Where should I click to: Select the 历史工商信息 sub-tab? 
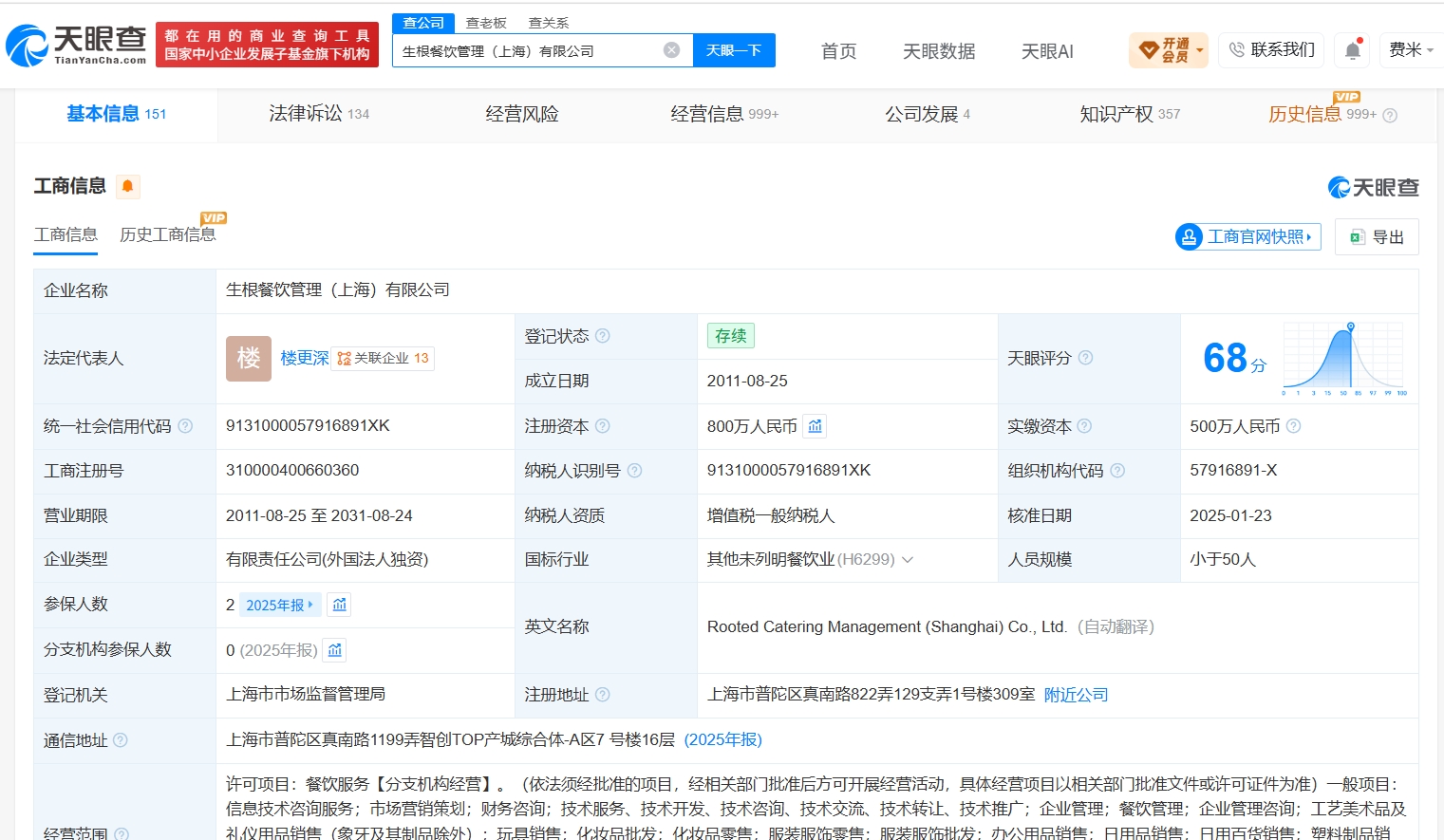click(167, 234)
